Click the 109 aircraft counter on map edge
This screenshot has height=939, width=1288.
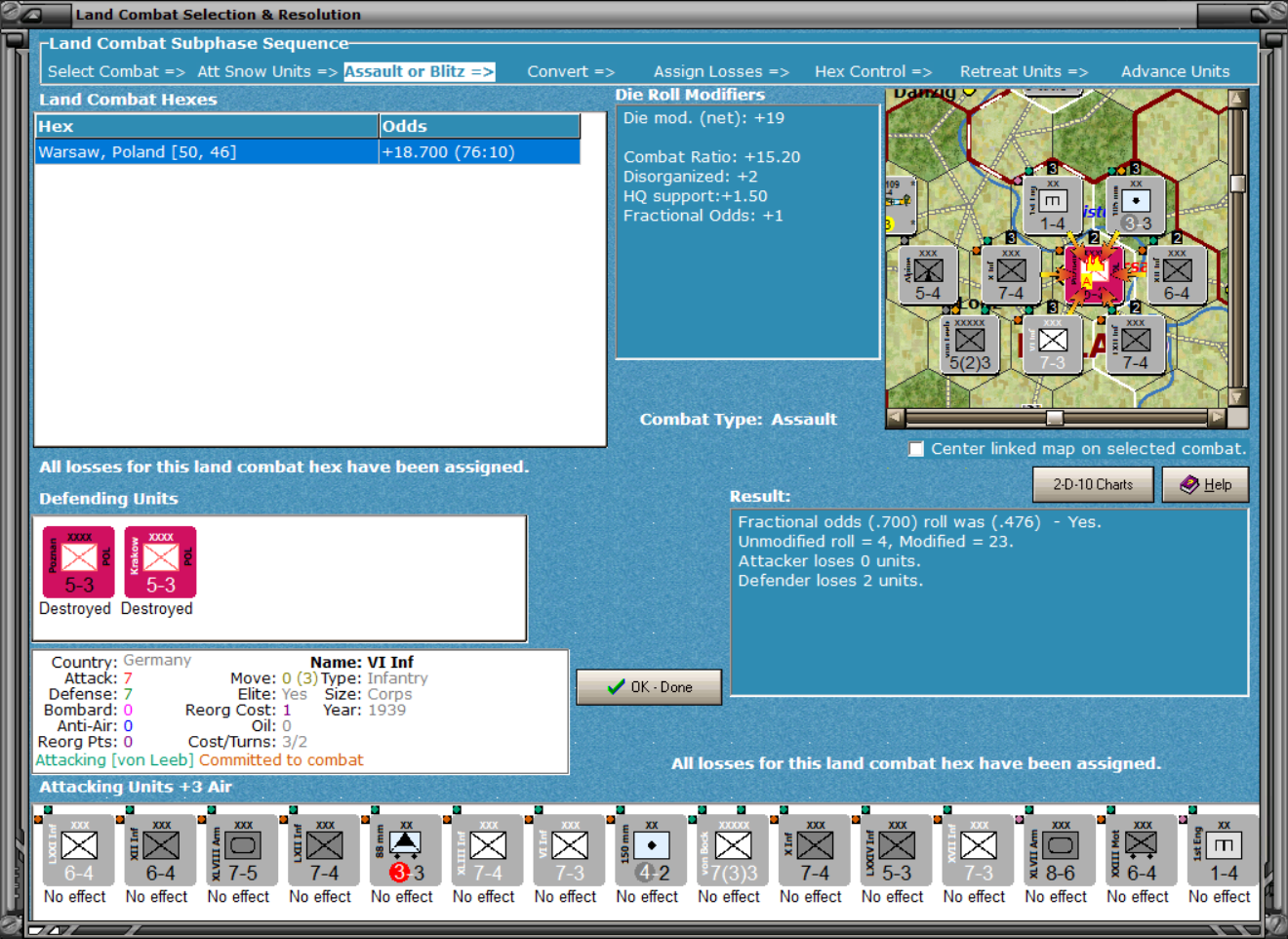click(x=900, y=206)
